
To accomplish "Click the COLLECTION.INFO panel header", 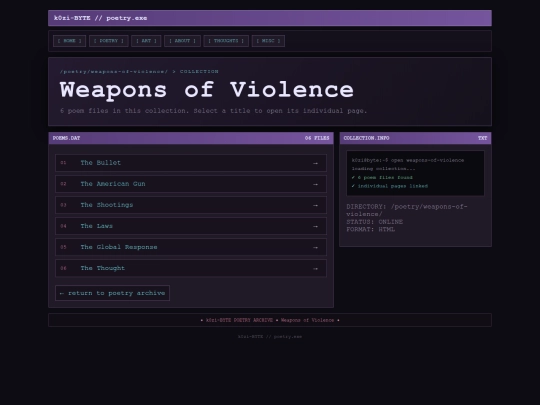I will click(415, 138).
